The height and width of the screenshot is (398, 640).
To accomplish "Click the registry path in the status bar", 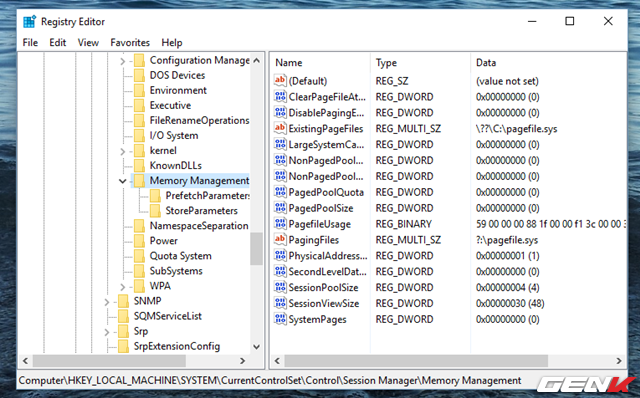I will 270,380.
